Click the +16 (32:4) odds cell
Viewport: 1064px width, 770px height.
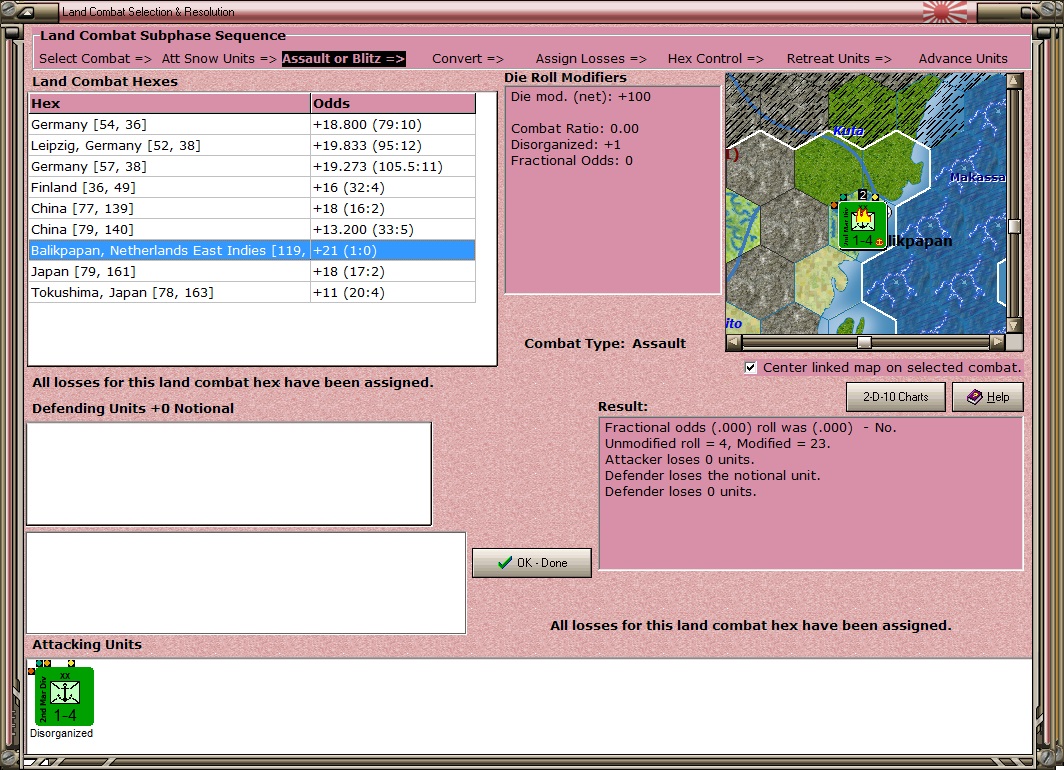point(393,188)
